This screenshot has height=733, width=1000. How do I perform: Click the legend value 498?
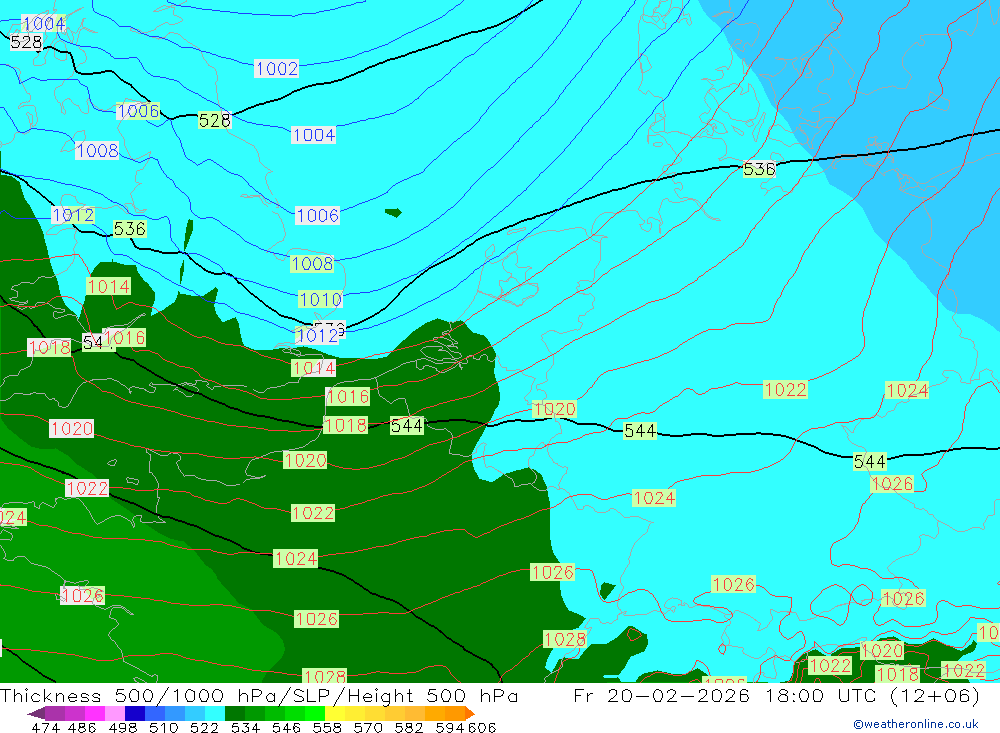point(122,727)
